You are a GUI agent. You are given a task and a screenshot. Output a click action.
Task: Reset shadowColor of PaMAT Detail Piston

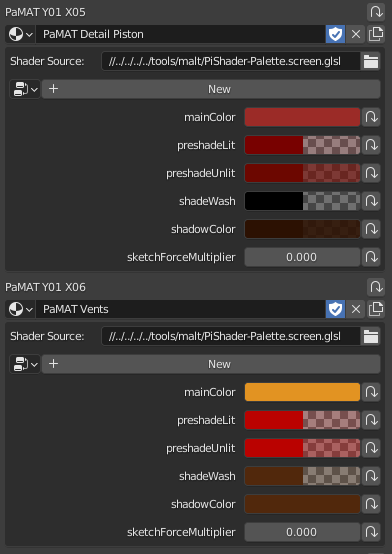point(371,229)
